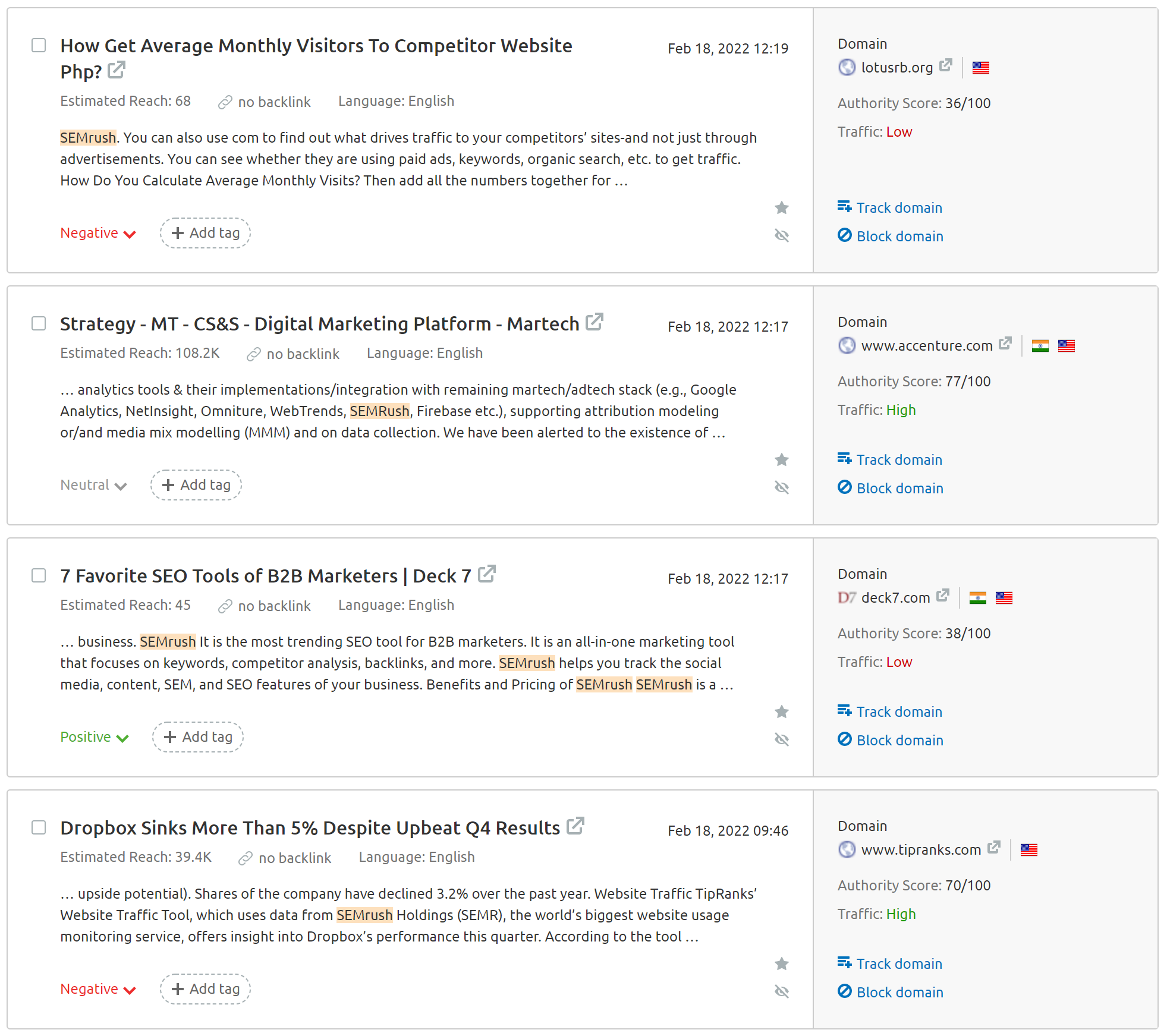The width and height of the screenshot is (1167, 1036).
Task: Click the US flag next to deck7.com
Action: click(x=1004, y=598)
